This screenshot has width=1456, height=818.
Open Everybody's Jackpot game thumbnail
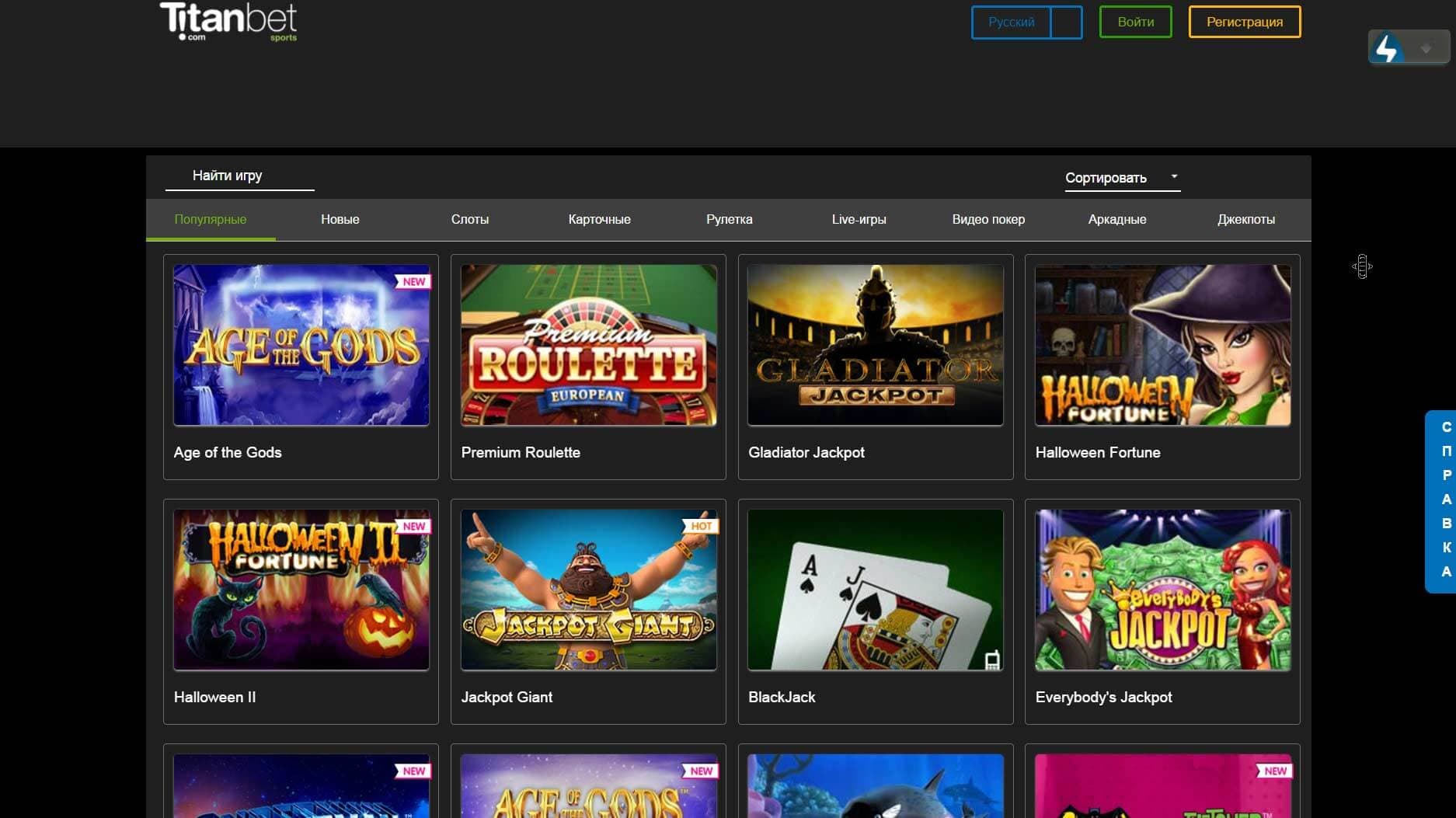(1162, 590)
